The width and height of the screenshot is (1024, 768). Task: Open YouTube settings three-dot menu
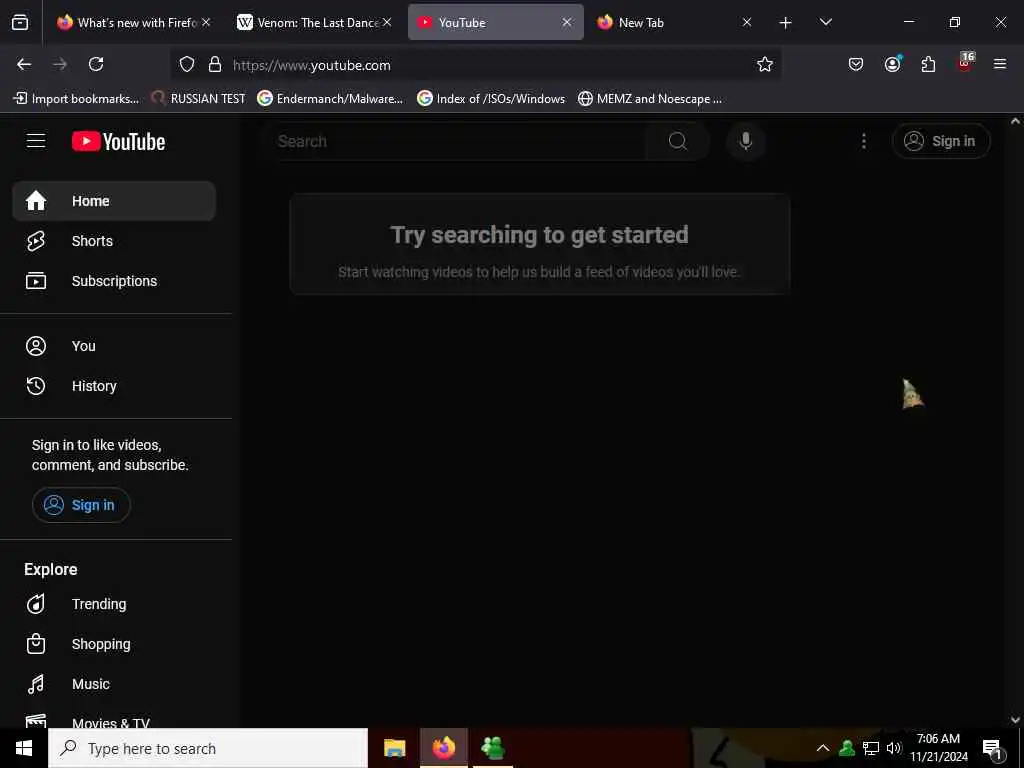click(x=863, y=141)
